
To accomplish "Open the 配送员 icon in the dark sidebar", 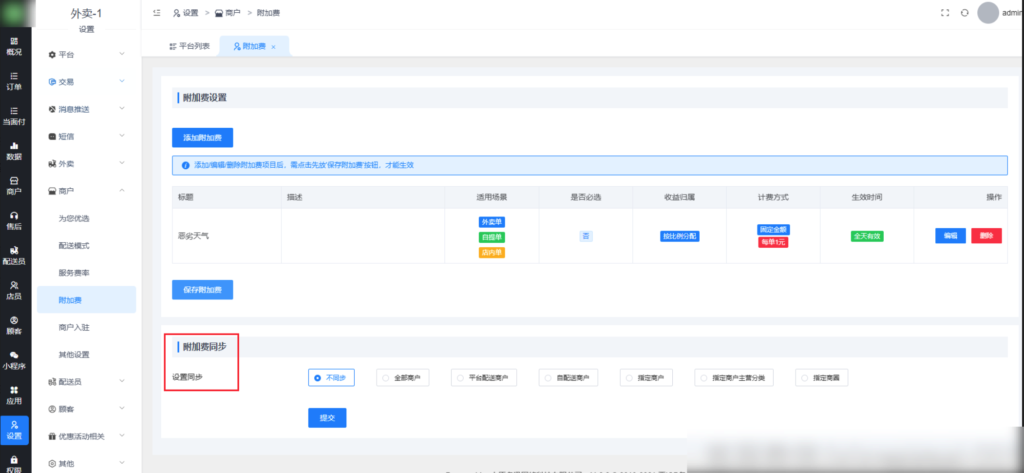I will [14, 255].
